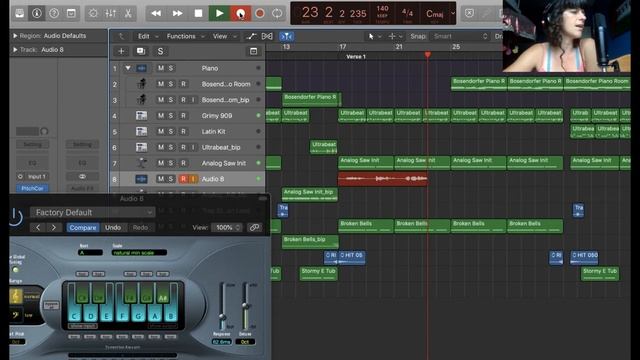
Task: Select the red Audio 8 recording region
Action: (383, 179)
